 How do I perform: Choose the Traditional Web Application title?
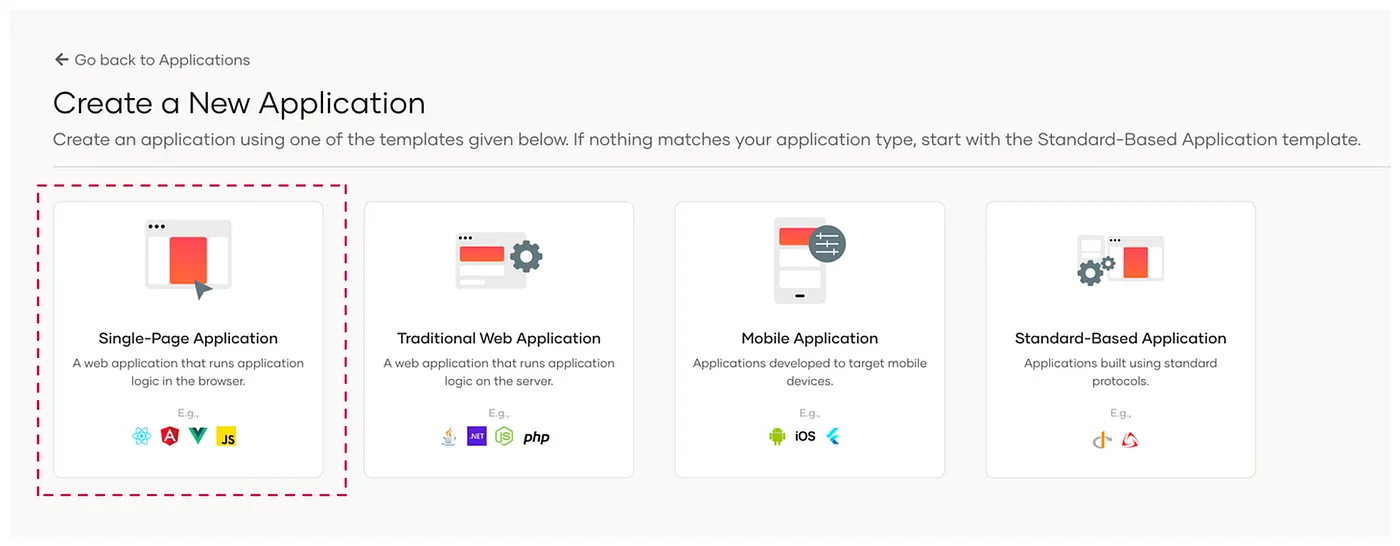499,338
